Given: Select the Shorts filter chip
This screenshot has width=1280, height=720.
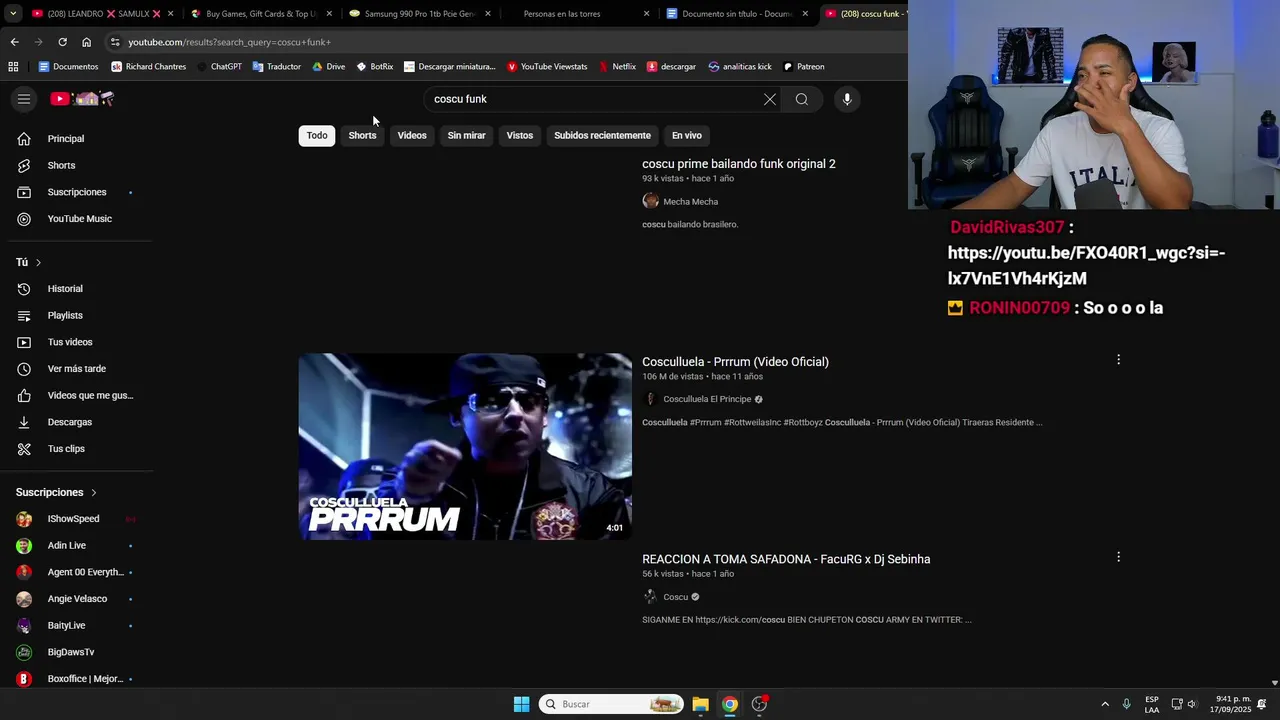Looking at the screenshot, I should pos(362,135).
